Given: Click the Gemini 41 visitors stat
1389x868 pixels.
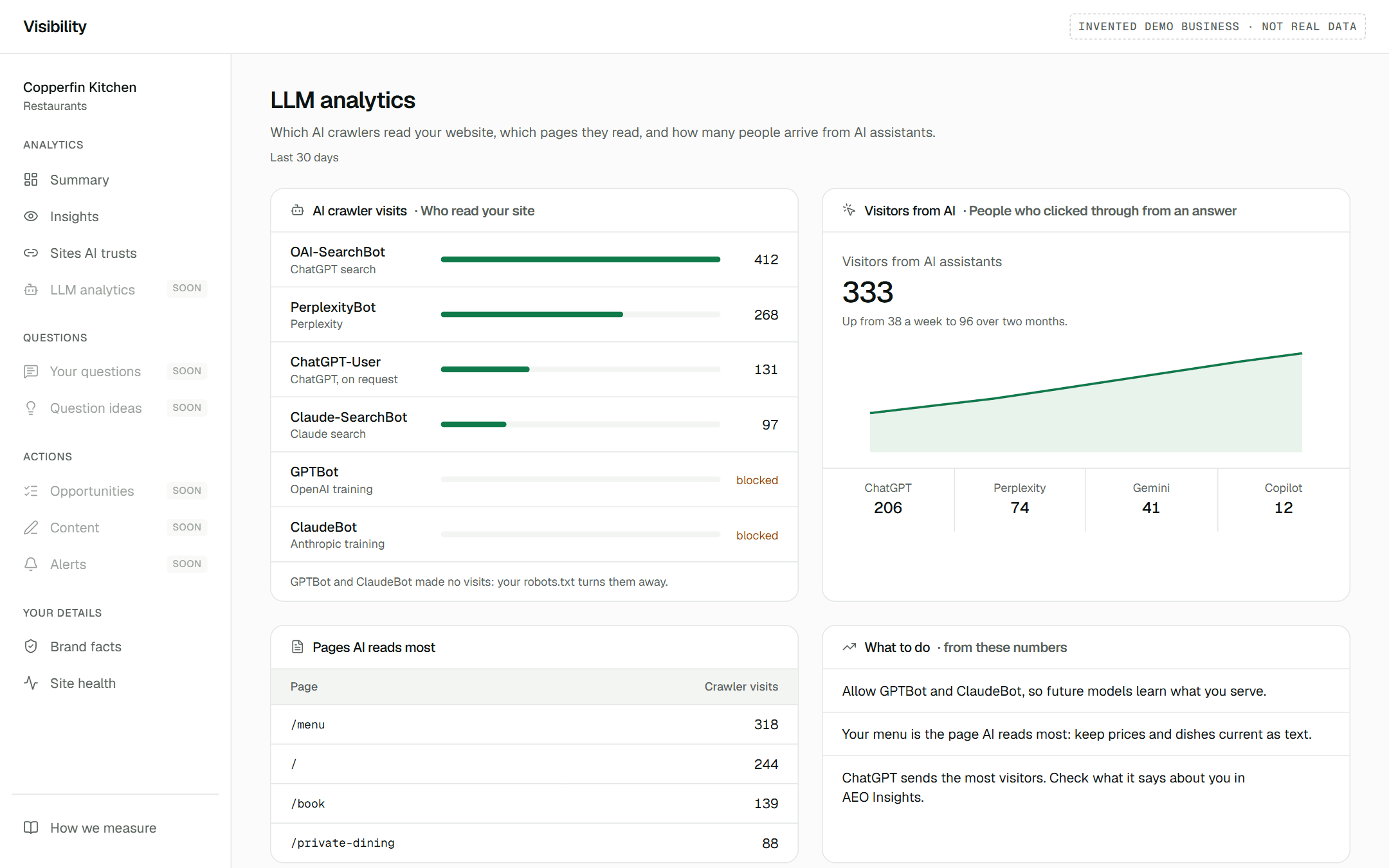Looking at the screenshot, I should tap(1151, 499).
